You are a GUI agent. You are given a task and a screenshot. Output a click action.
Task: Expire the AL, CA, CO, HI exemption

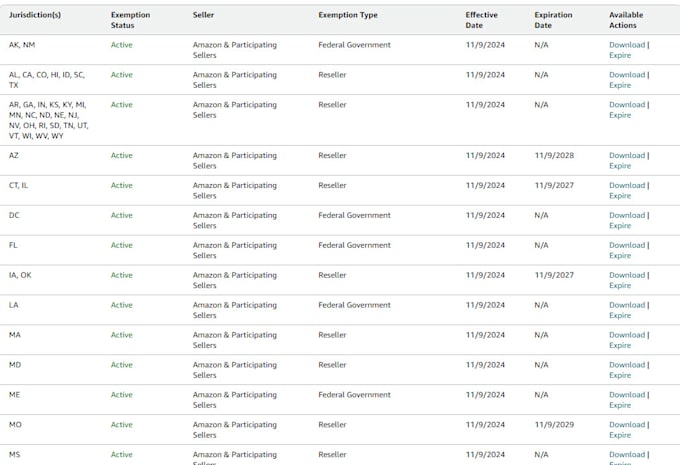click(x=620, y=85)
